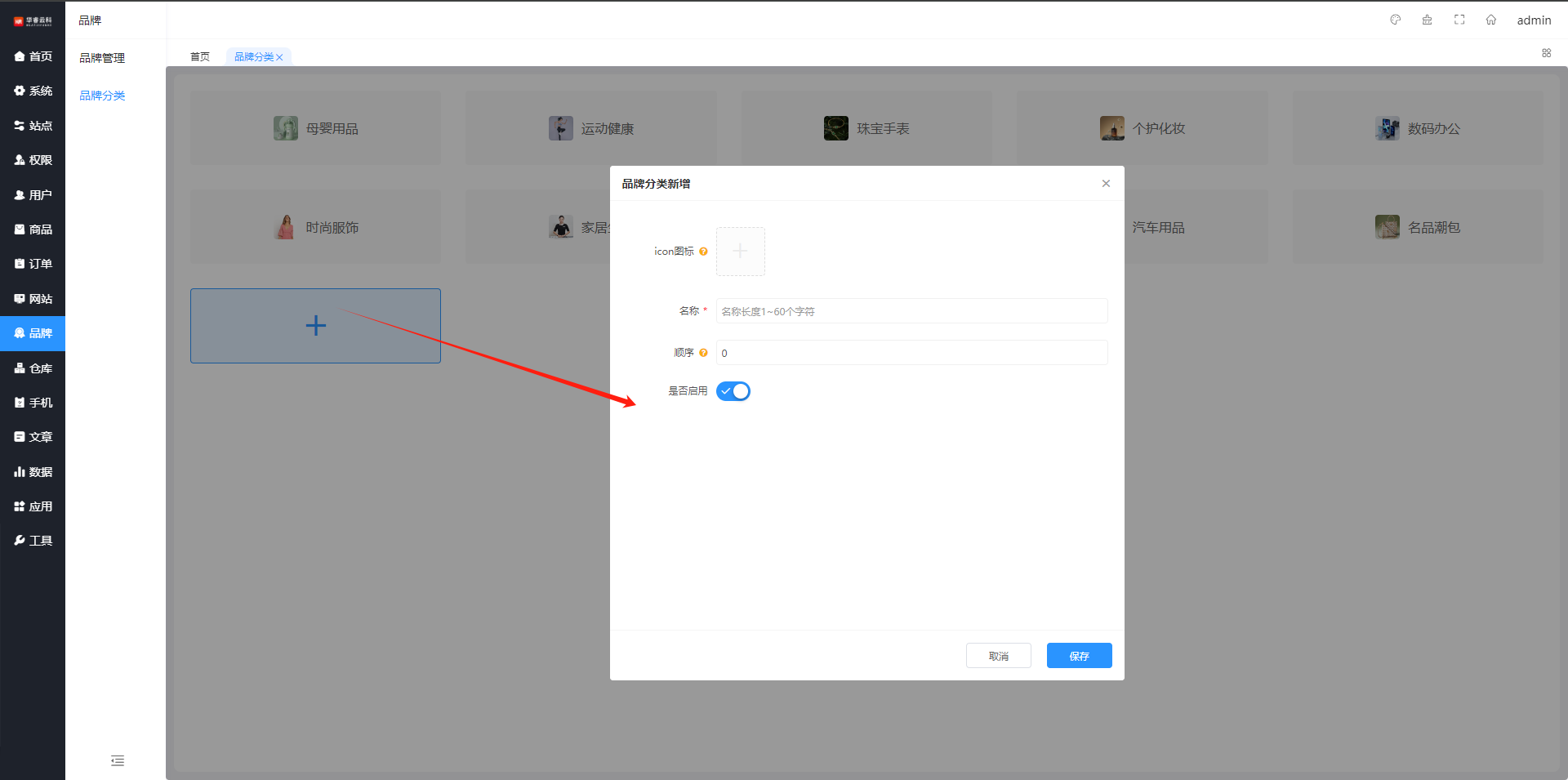Open the theme palette icon in header

(x=1396, y=20)
